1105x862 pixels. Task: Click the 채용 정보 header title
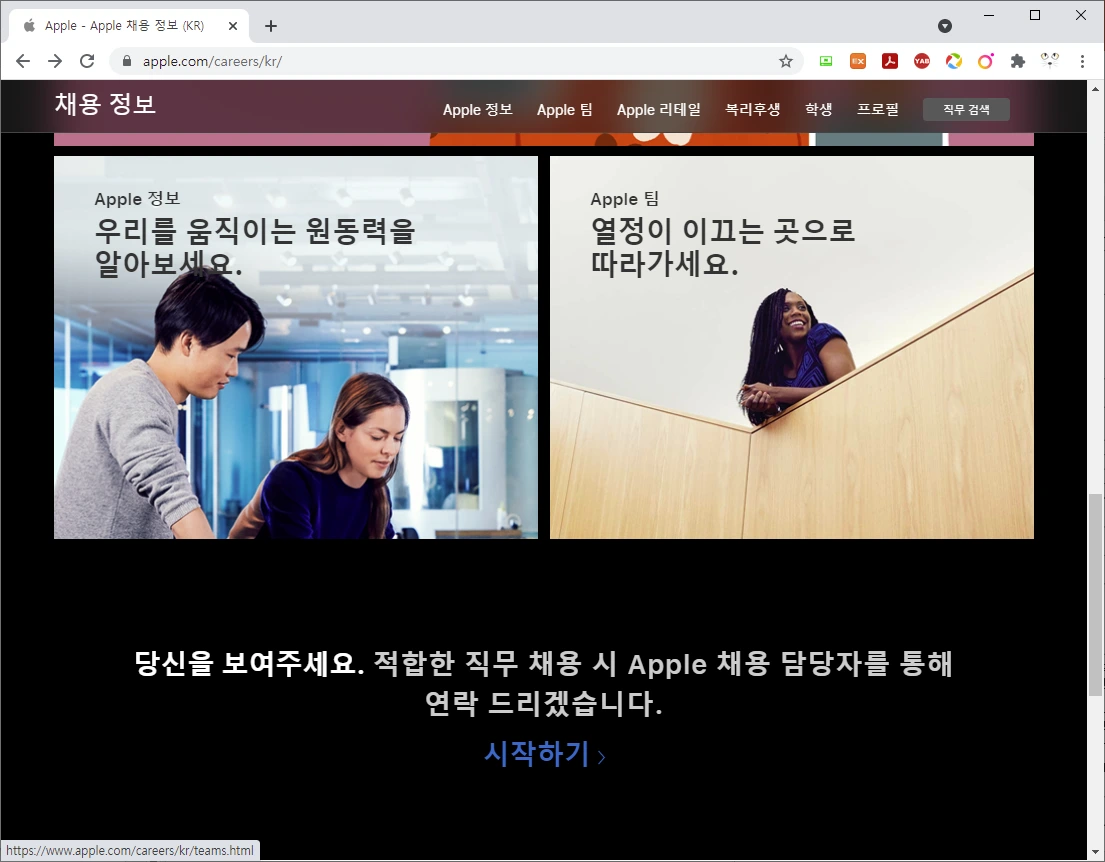tap(106, 104)
